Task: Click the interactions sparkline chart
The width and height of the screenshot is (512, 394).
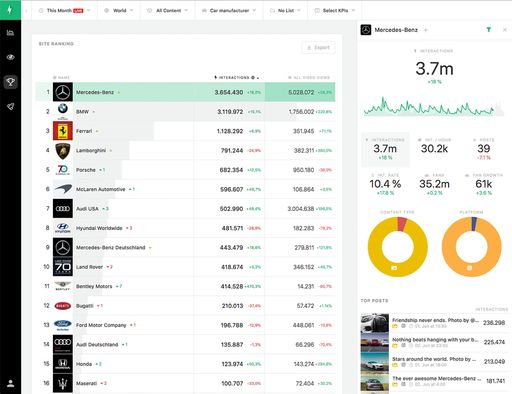Action: pos(433,106)
